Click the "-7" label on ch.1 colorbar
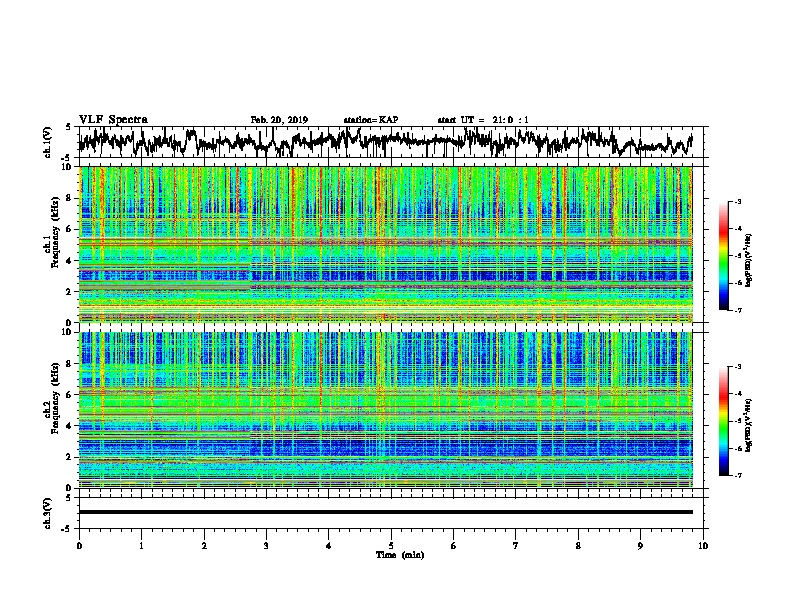 (737, 310)
